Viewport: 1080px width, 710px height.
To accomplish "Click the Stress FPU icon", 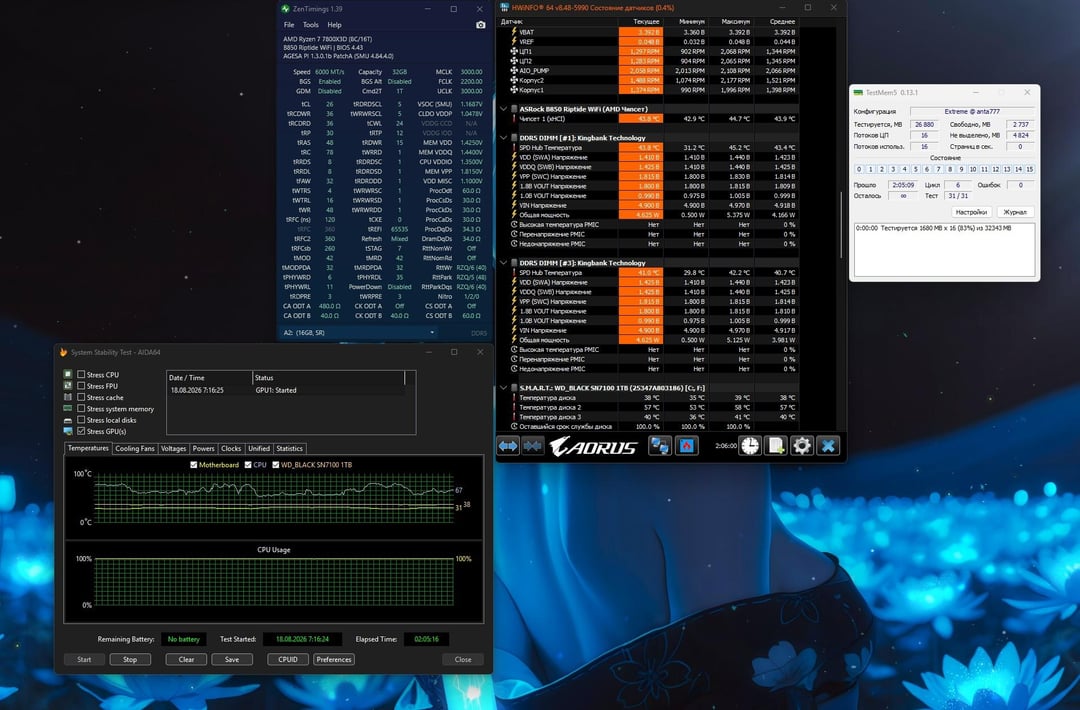I will click(x=68, y=386).
